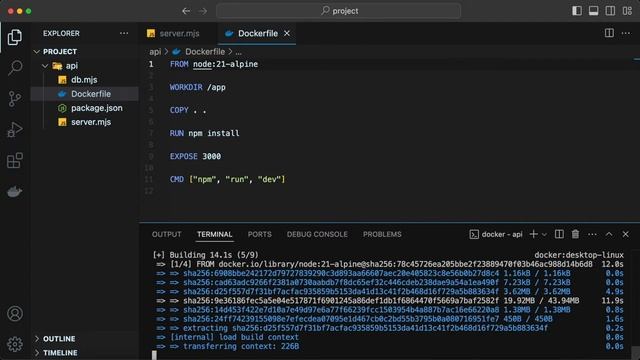Toggle primary sidebar layout icon

point(577,11)
